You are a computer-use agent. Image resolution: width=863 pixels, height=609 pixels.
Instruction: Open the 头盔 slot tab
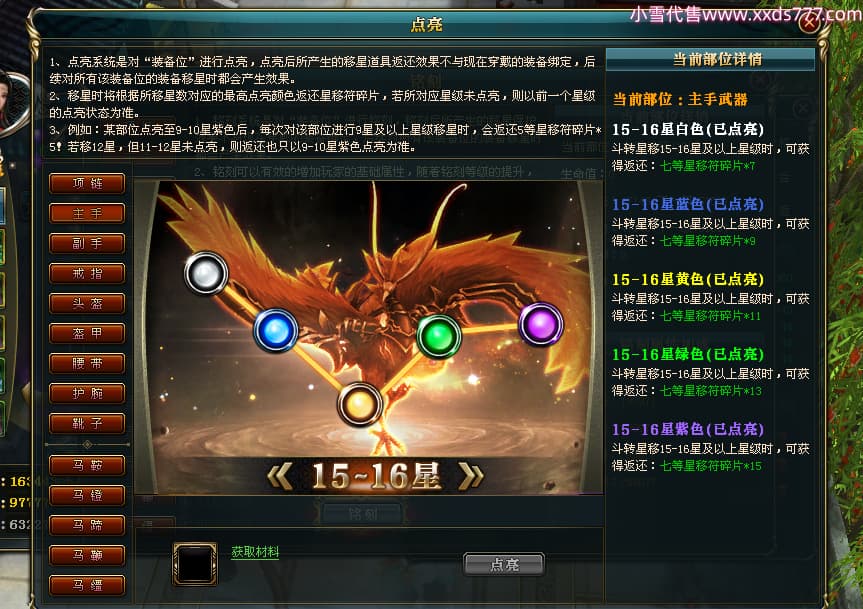click(x=87, y=303)
